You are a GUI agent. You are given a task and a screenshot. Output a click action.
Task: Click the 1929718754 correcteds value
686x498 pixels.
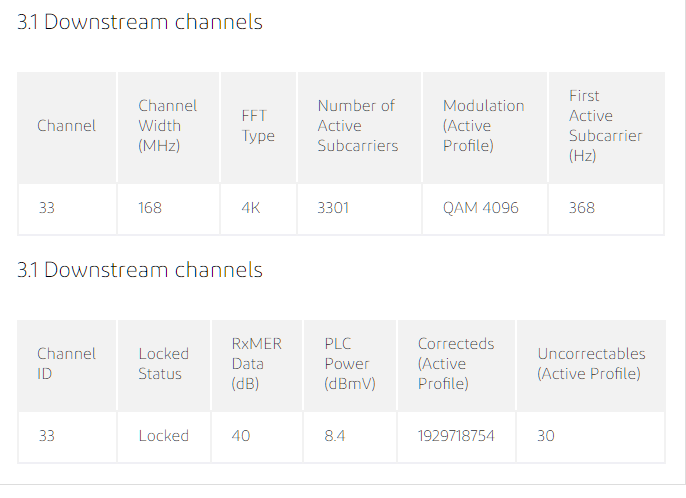coord(456,436)
